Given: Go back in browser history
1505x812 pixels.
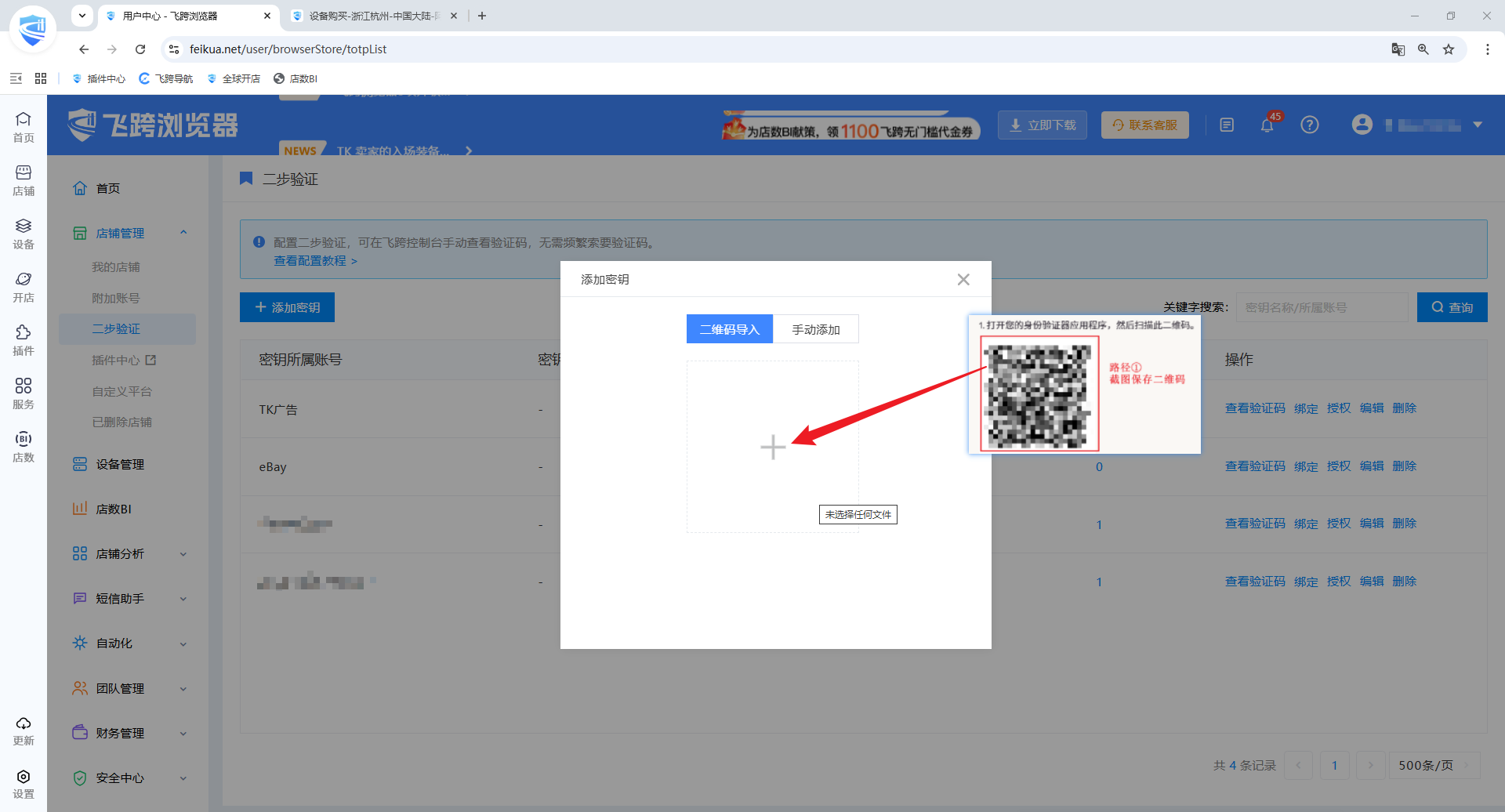Looking at the screenshot, I should coord(84,49).
